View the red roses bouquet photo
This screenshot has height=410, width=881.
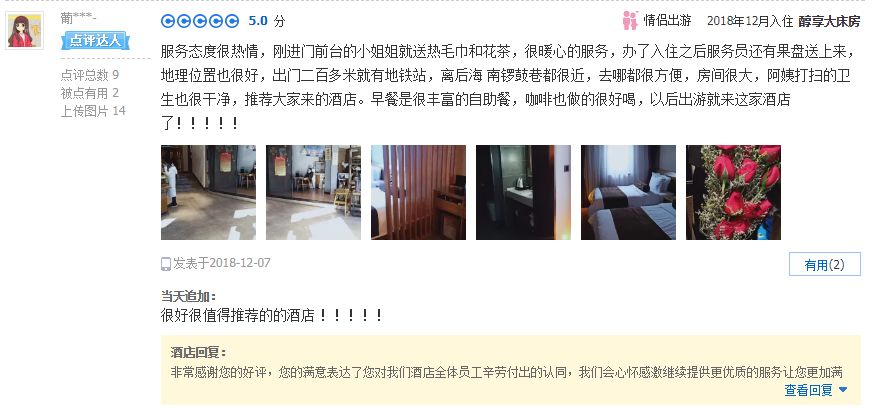pyautogui.click(x=733, y=193)
